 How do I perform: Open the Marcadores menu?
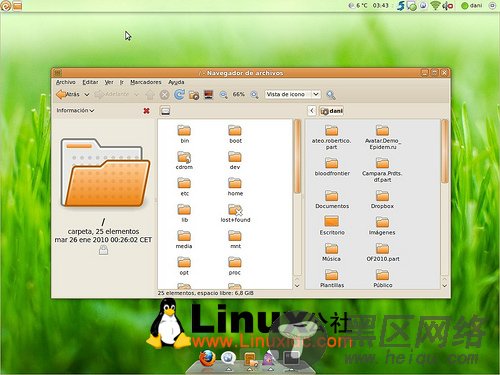coord(146,82)
